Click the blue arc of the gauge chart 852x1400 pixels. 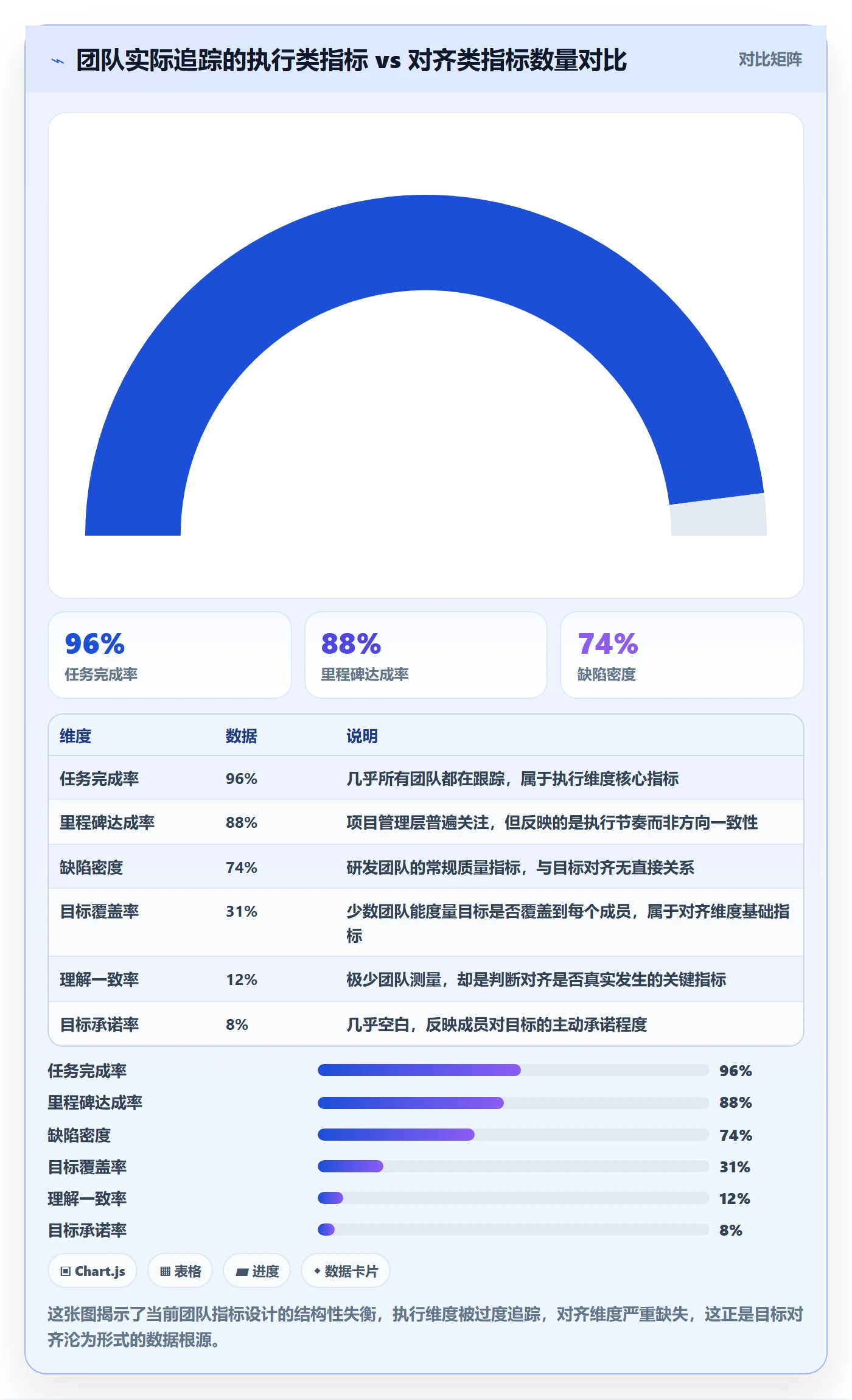point(426,242)
